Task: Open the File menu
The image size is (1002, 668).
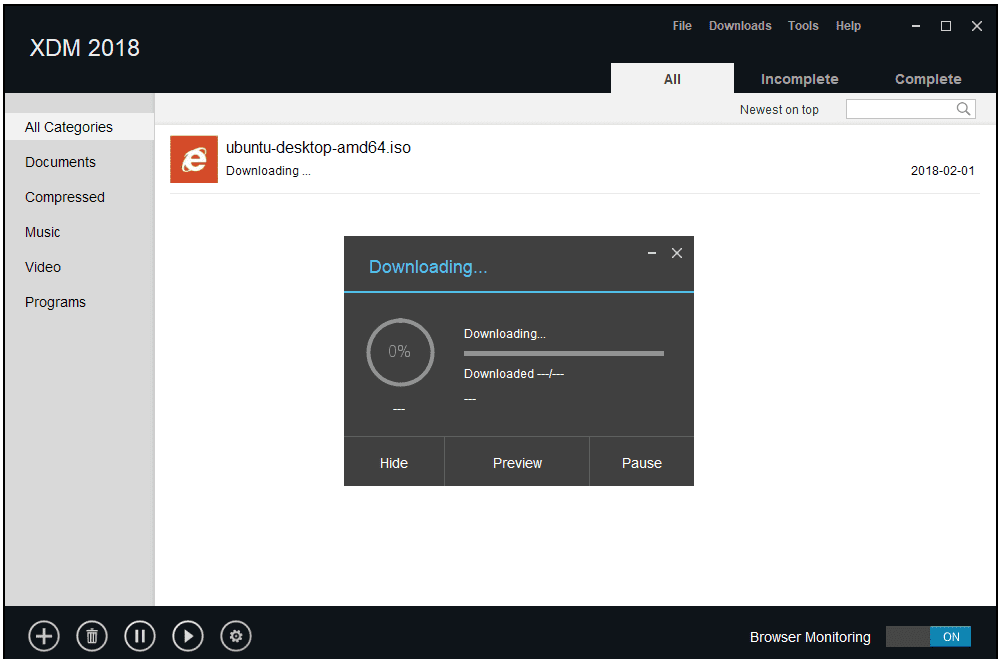Action: [x=682, y=26]
